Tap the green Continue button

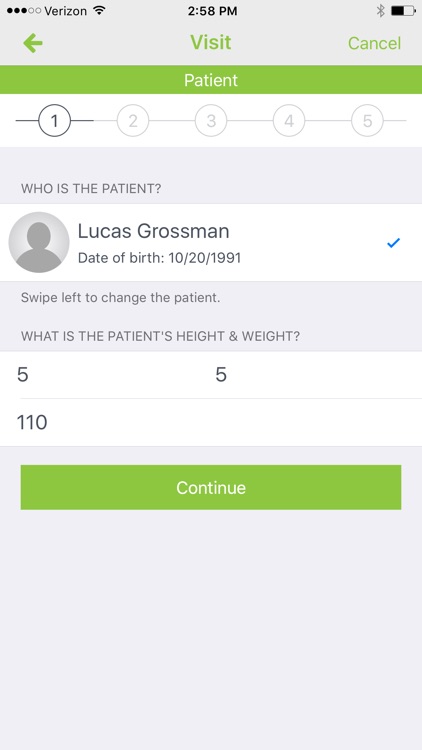click(x=211, y=487)
